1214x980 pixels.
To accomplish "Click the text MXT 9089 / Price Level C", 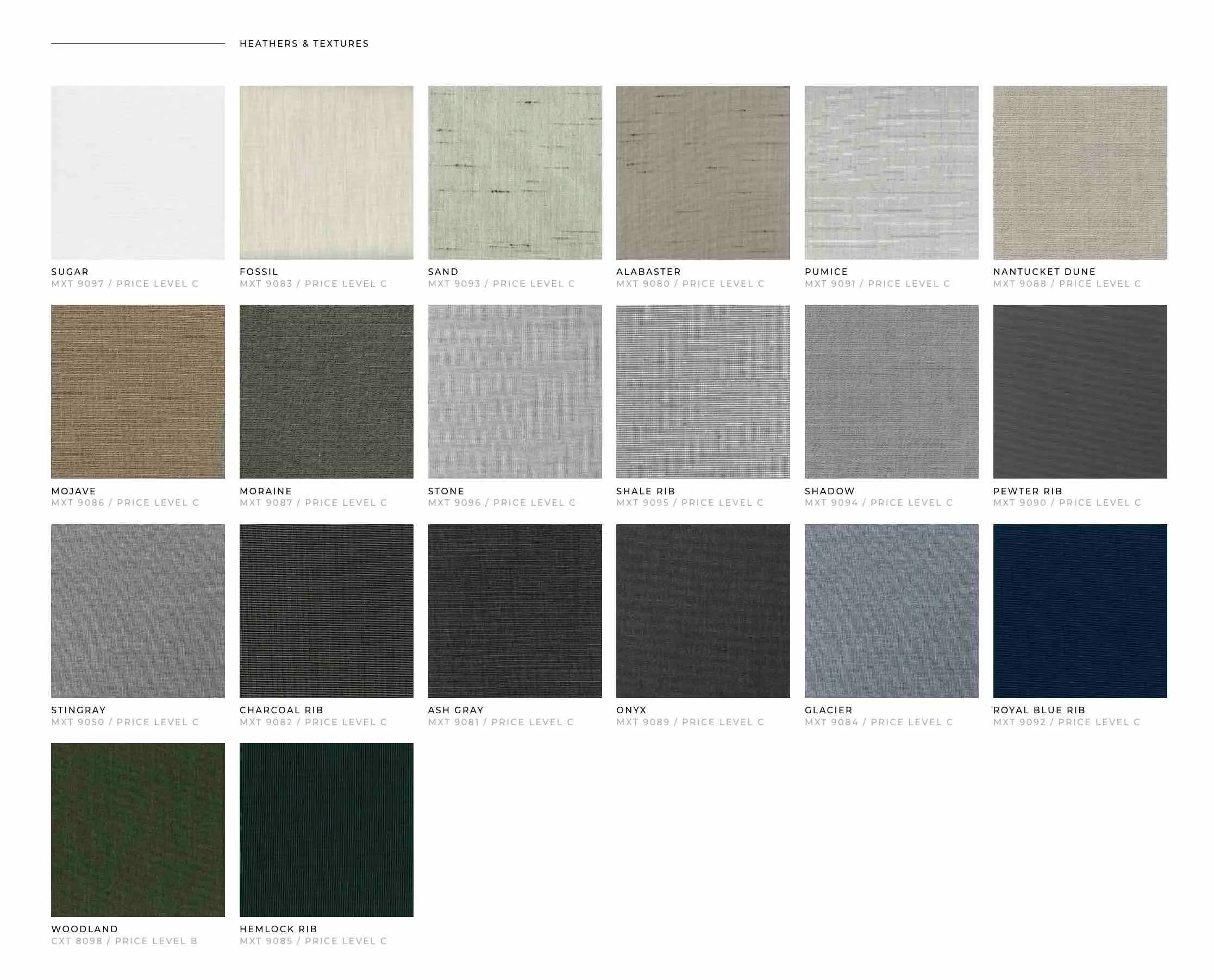I will point(690,722).
